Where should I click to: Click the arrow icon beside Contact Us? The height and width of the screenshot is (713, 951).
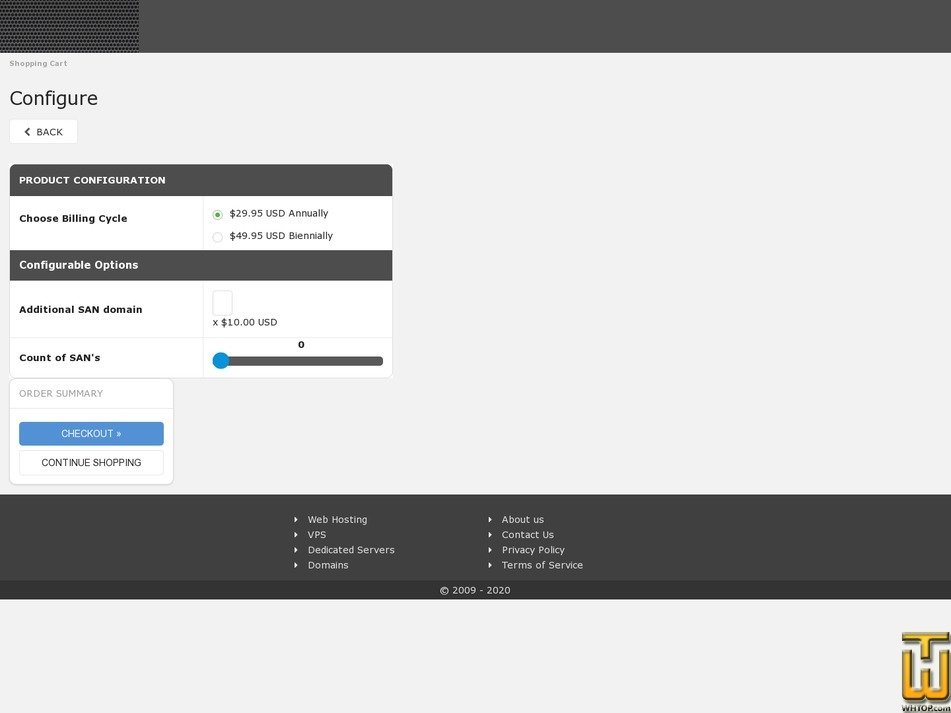pos(490,534)
